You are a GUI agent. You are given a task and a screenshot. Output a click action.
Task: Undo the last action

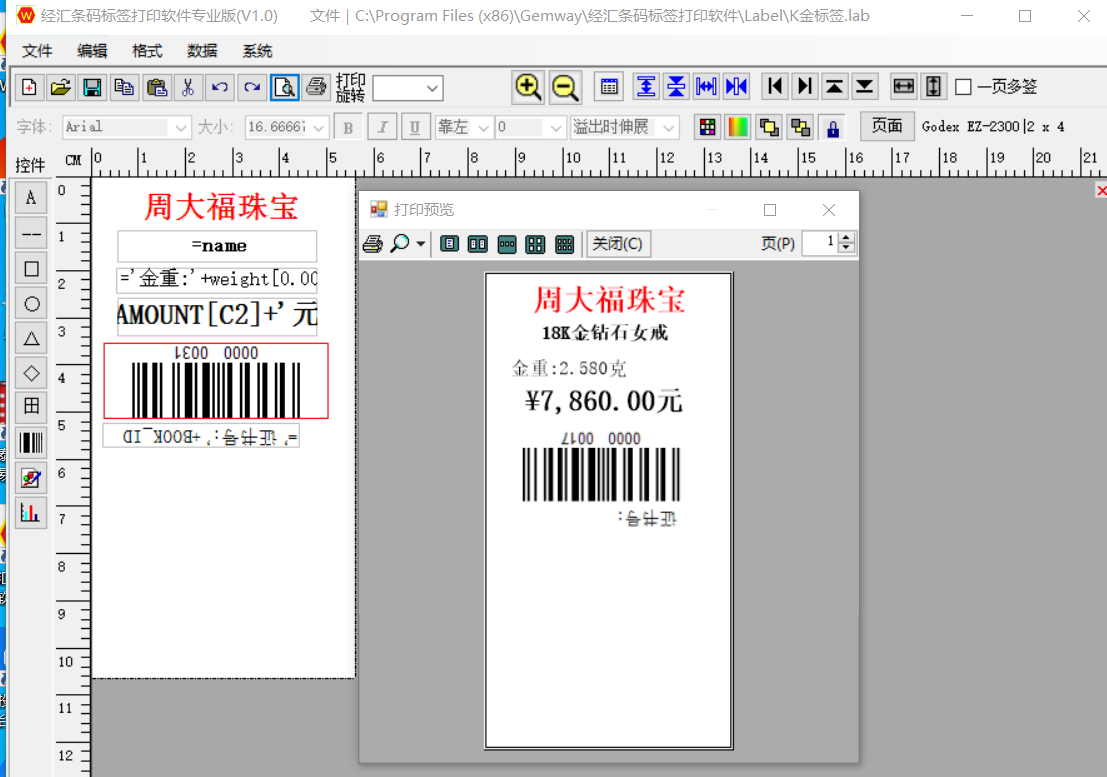click(220, 88)
